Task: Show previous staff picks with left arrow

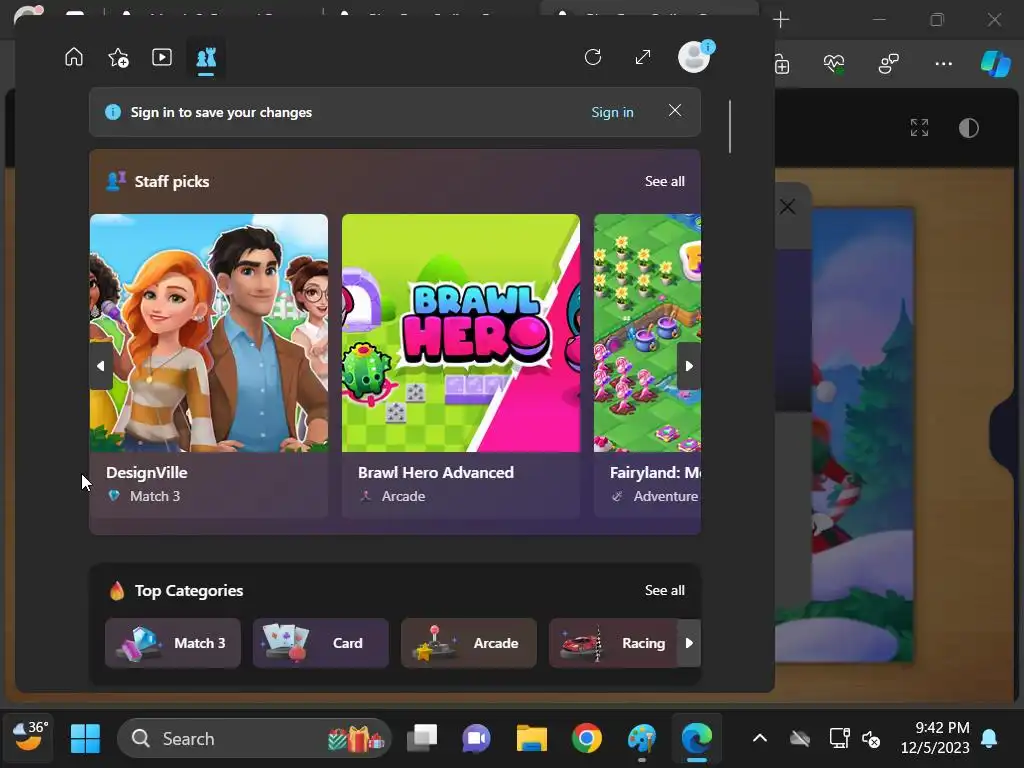Action: click(101, 366)
